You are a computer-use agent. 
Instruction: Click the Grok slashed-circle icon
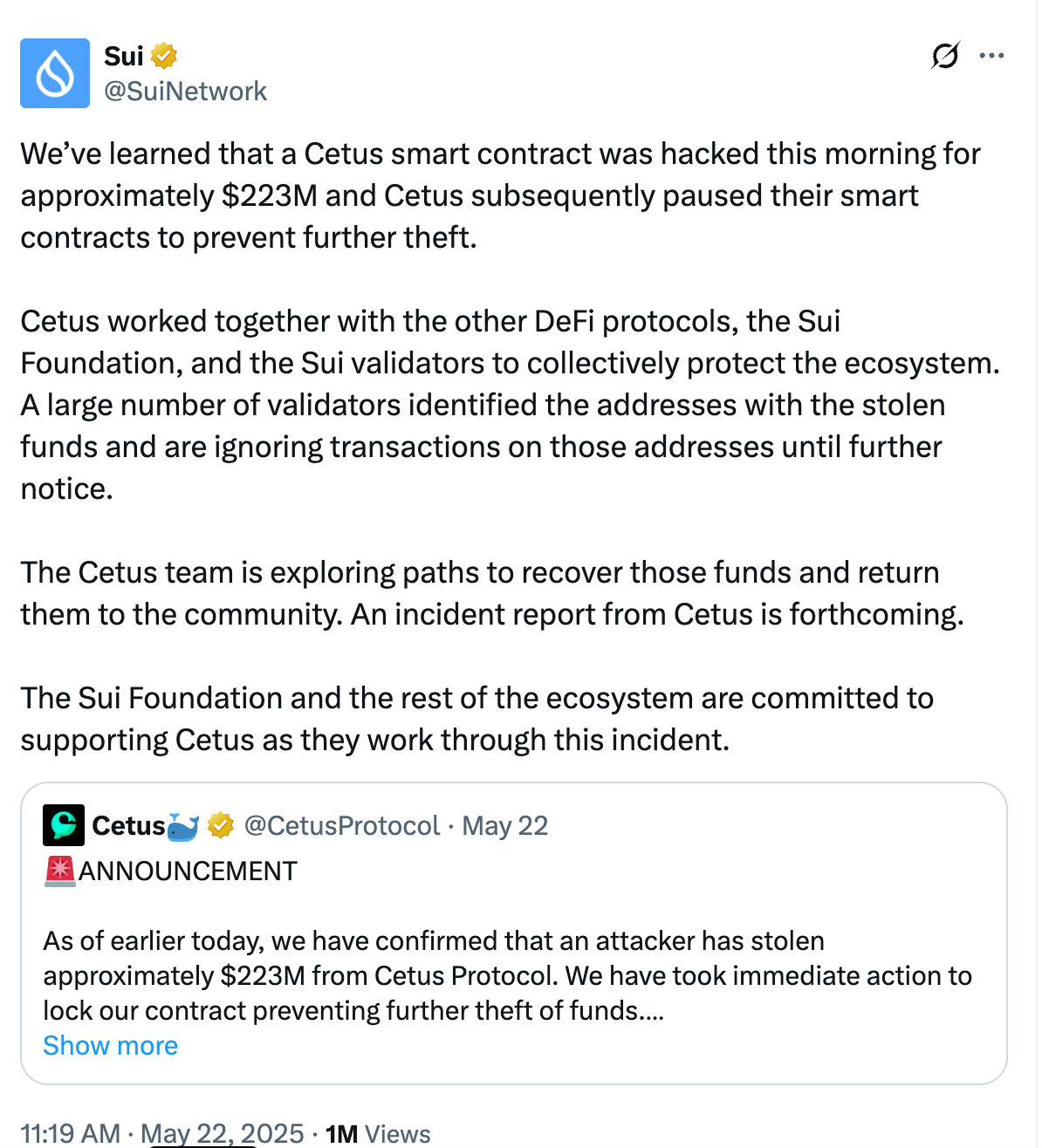point(945,56)
